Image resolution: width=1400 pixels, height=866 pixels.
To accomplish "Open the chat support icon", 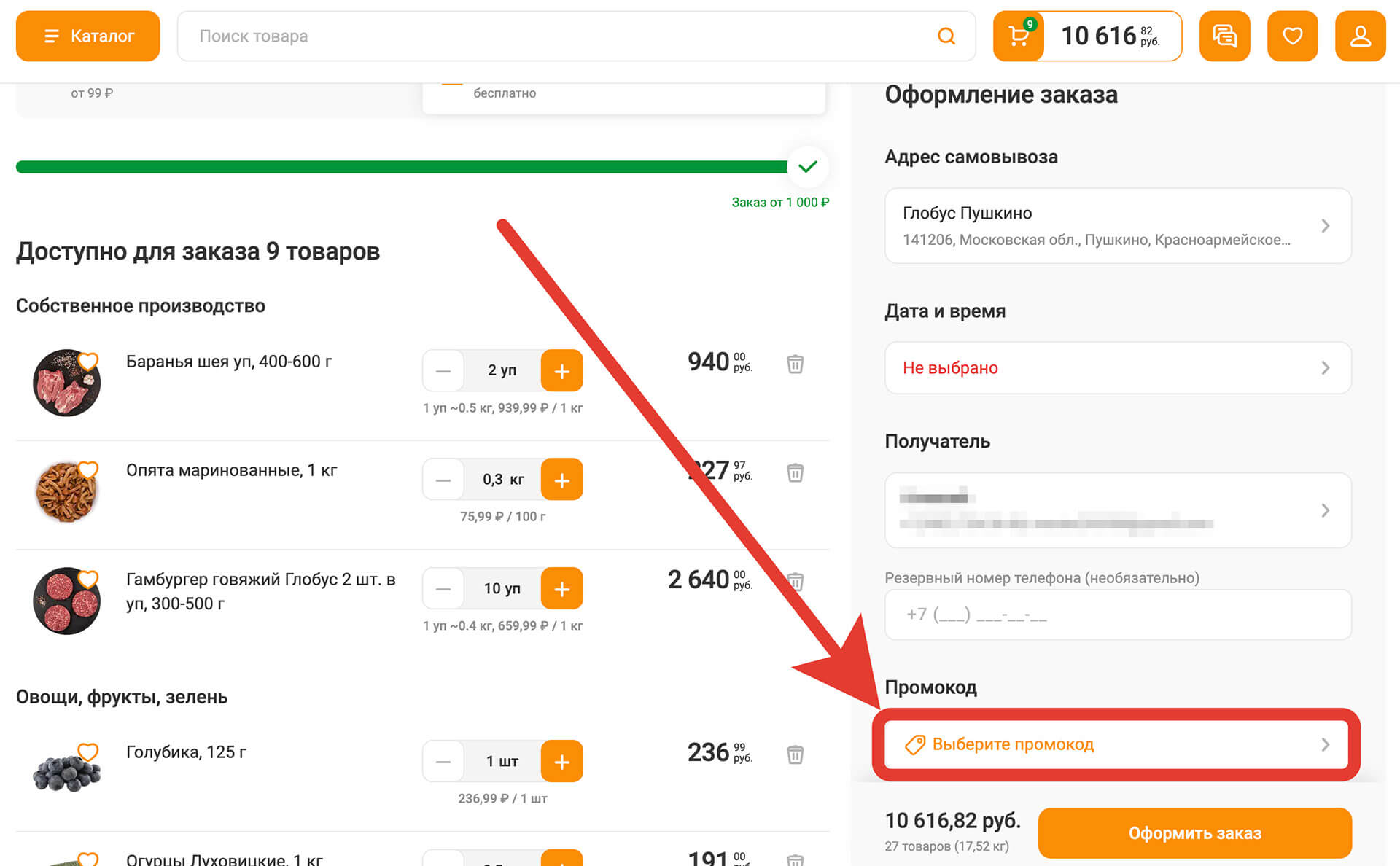I will 1224,36.
